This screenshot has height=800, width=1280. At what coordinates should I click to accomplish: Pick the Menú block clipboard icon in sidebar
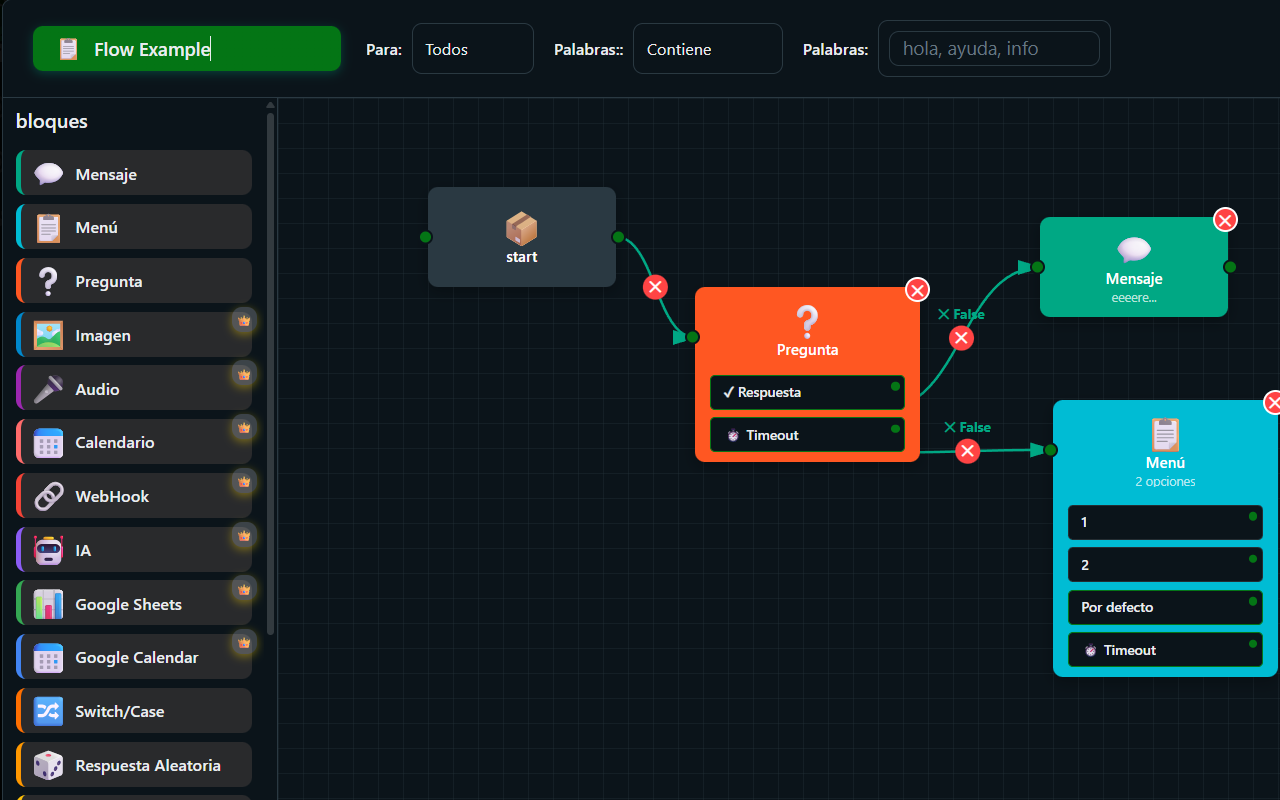tap(48, 228)
